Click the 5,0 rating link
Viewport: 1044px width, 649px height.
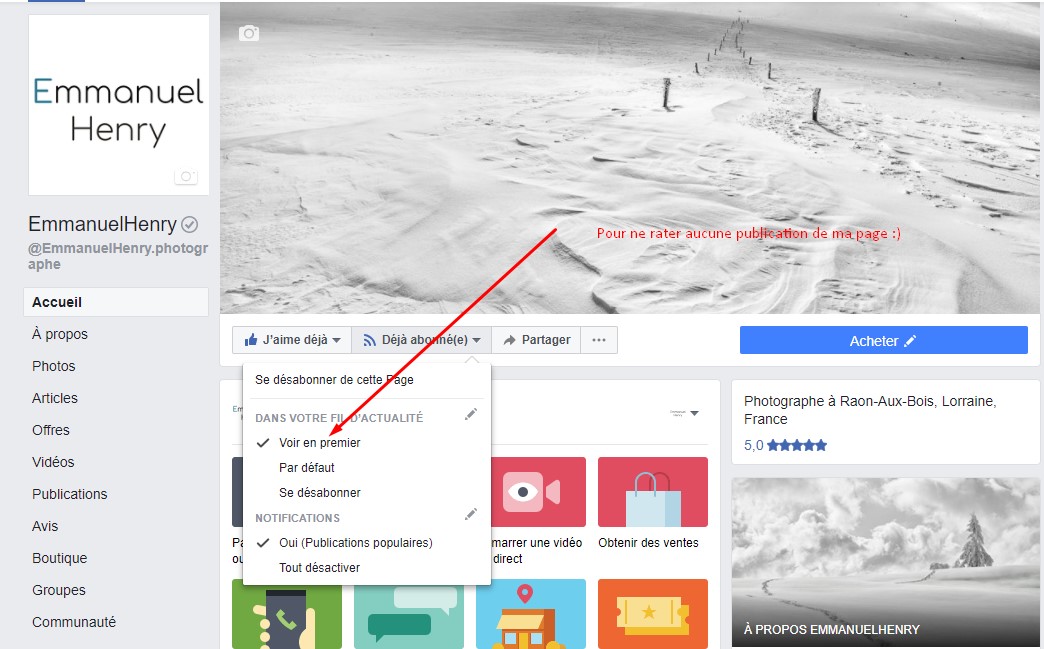pos(754,445)
